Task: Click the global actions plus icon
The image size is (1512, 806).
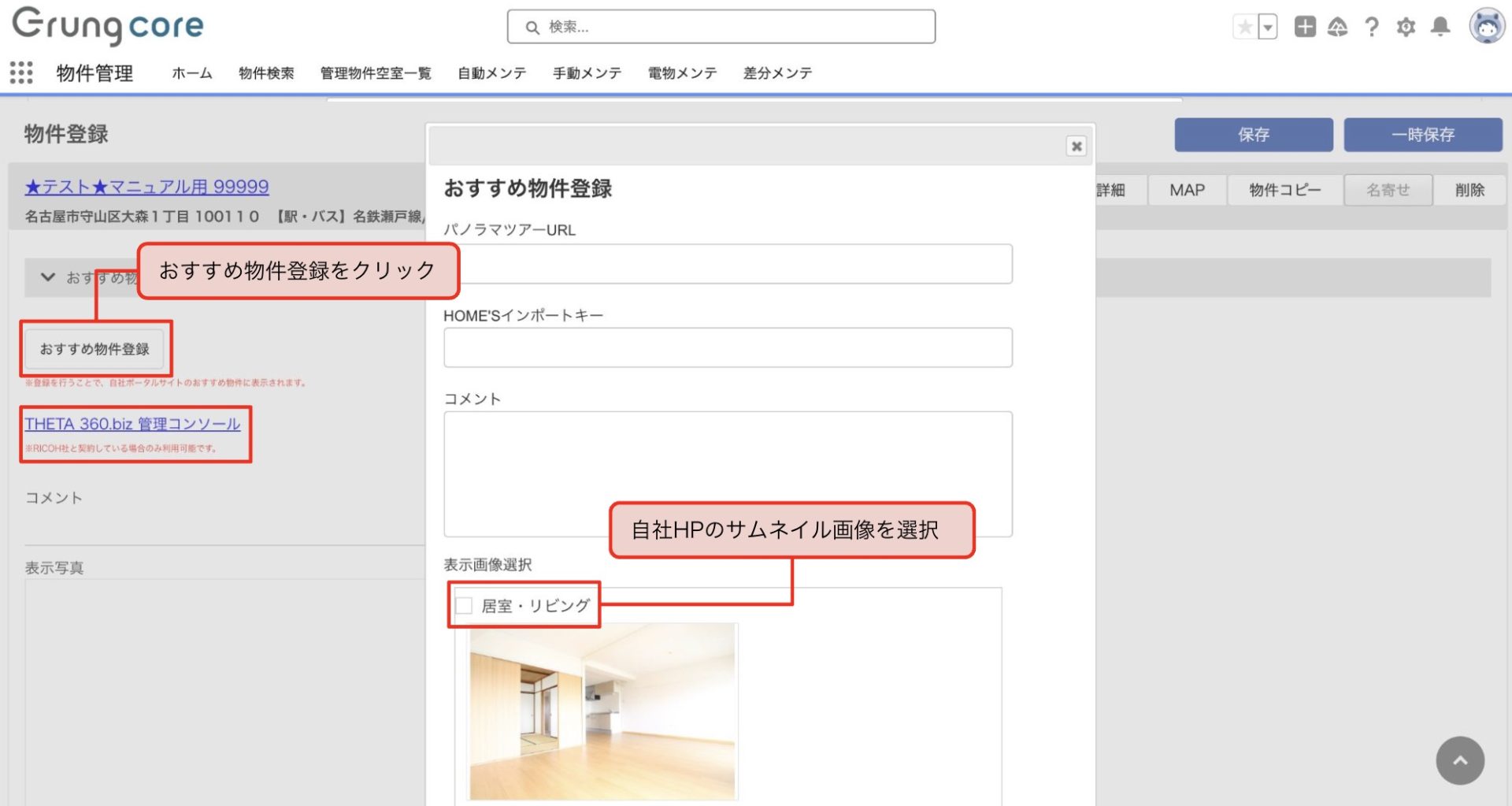Action: [1305, 28]
